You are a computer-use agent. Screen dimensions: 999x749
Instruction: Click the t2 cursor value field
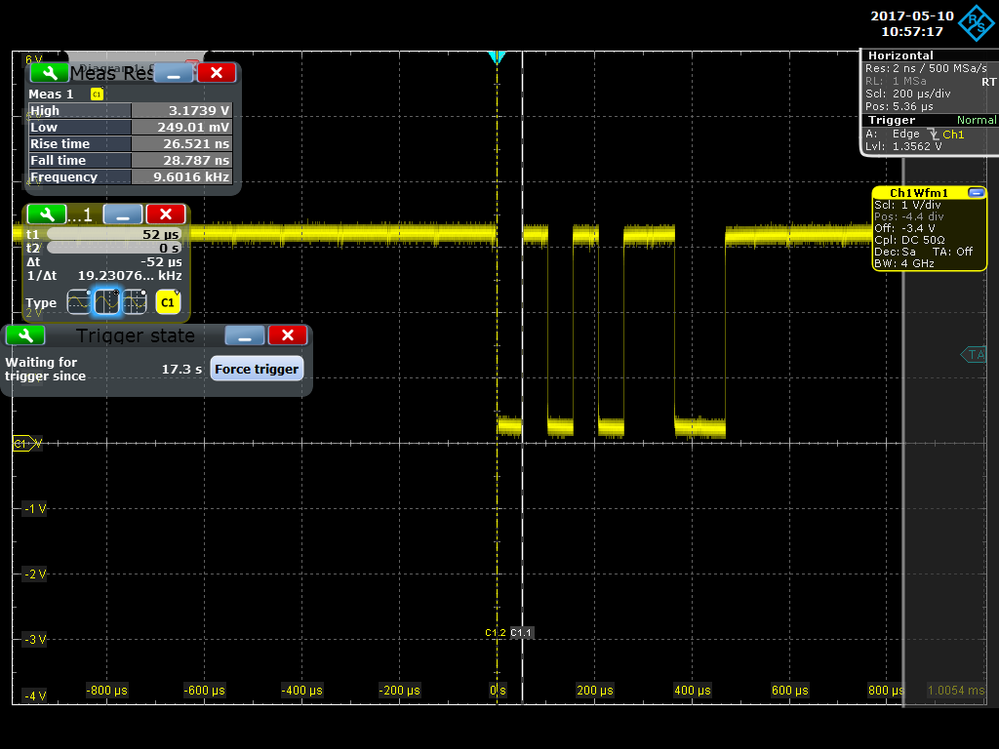point(114,248)
